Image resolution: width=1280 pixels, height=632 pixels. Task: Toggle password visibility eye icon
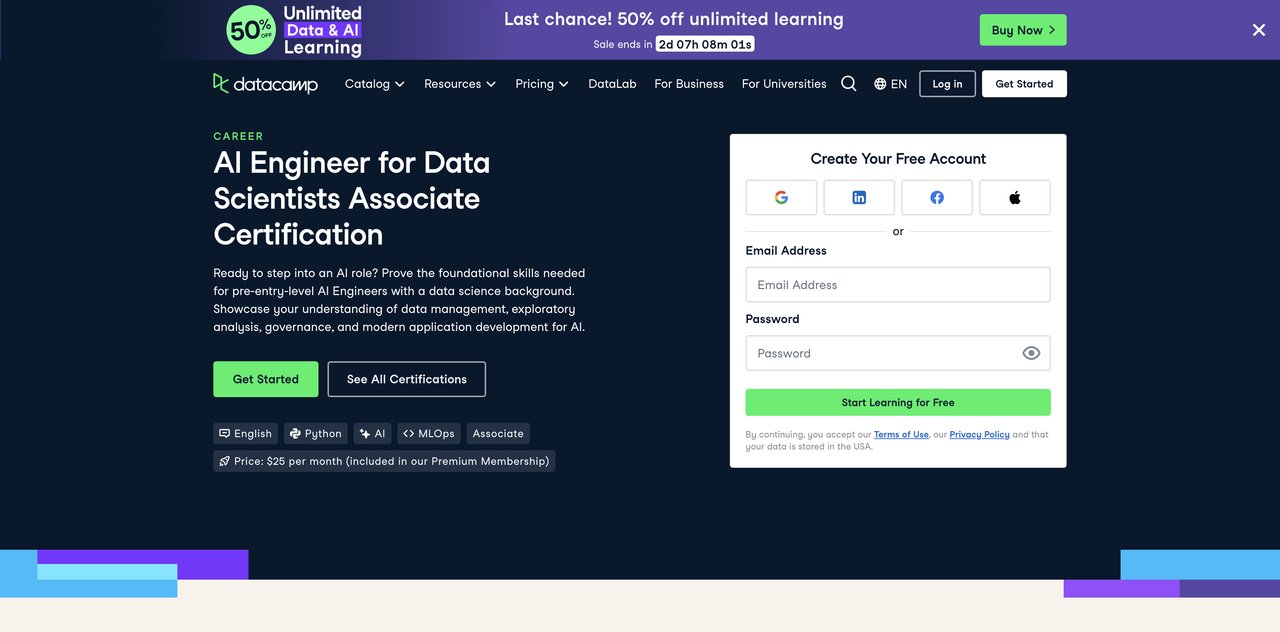coord(1031,353)
